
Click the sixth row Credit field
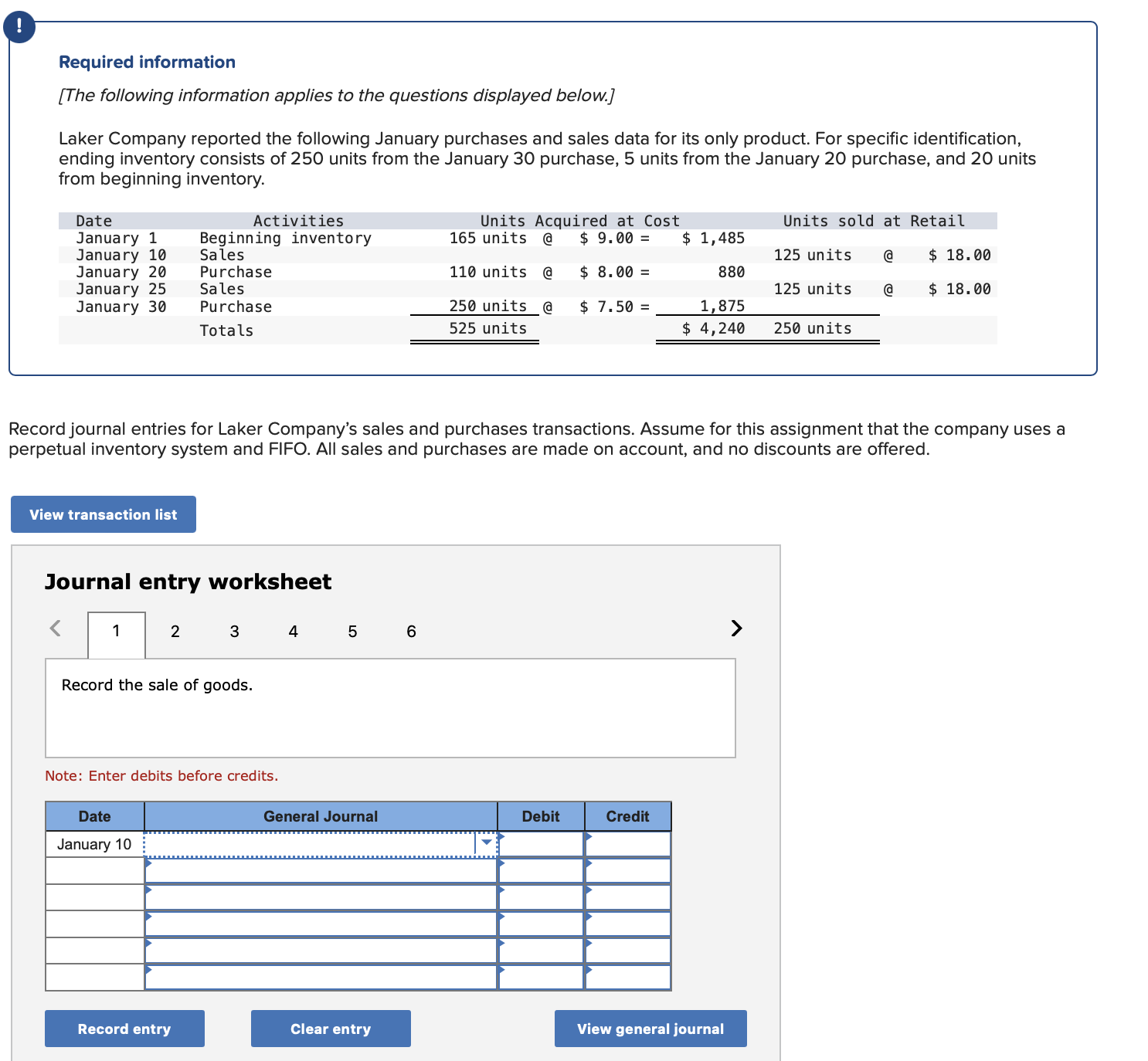coord(628,977)
